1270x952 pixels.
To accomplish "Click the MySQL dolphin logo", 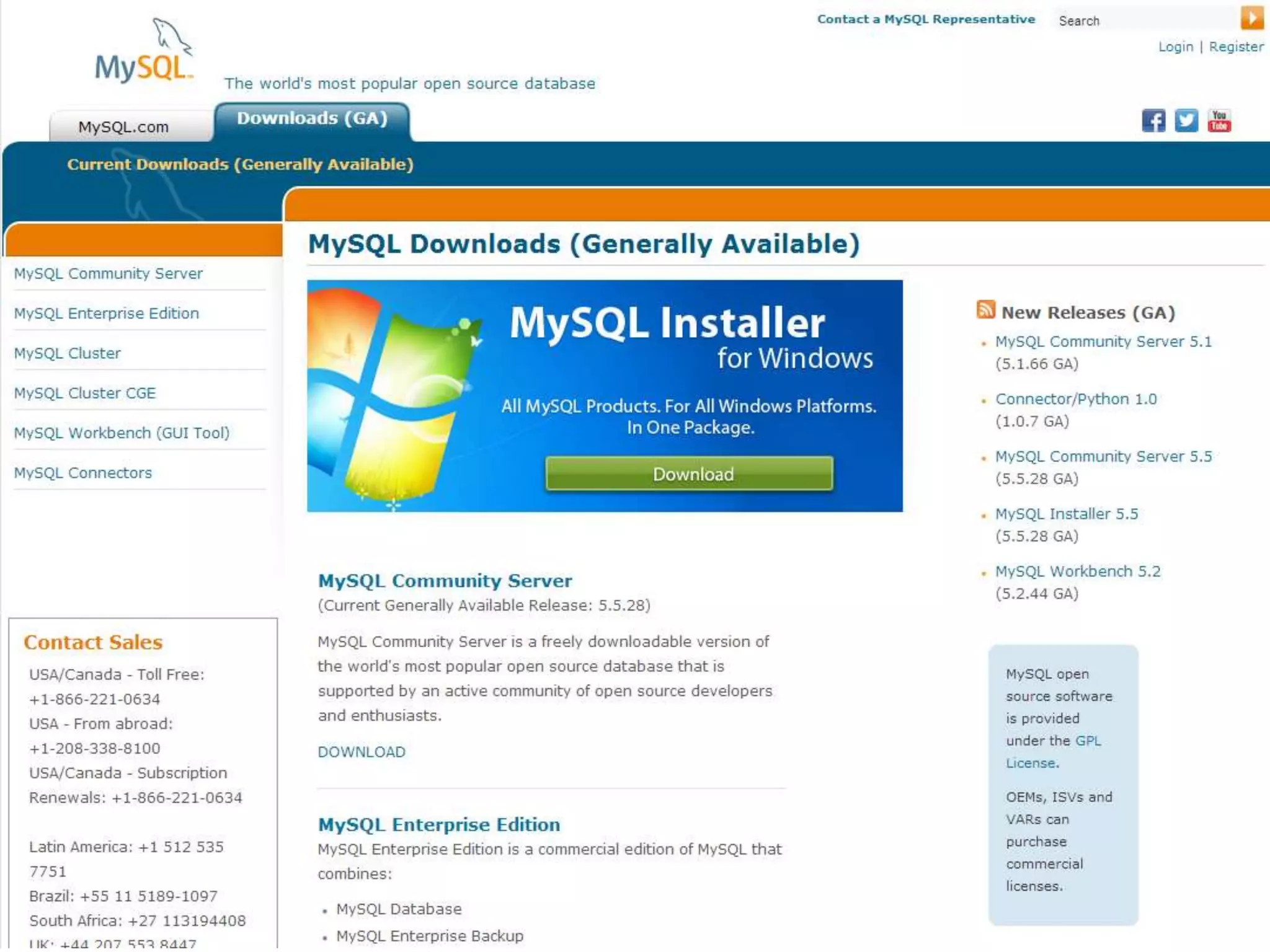I will pyautogui.click(x=144, y=51).
